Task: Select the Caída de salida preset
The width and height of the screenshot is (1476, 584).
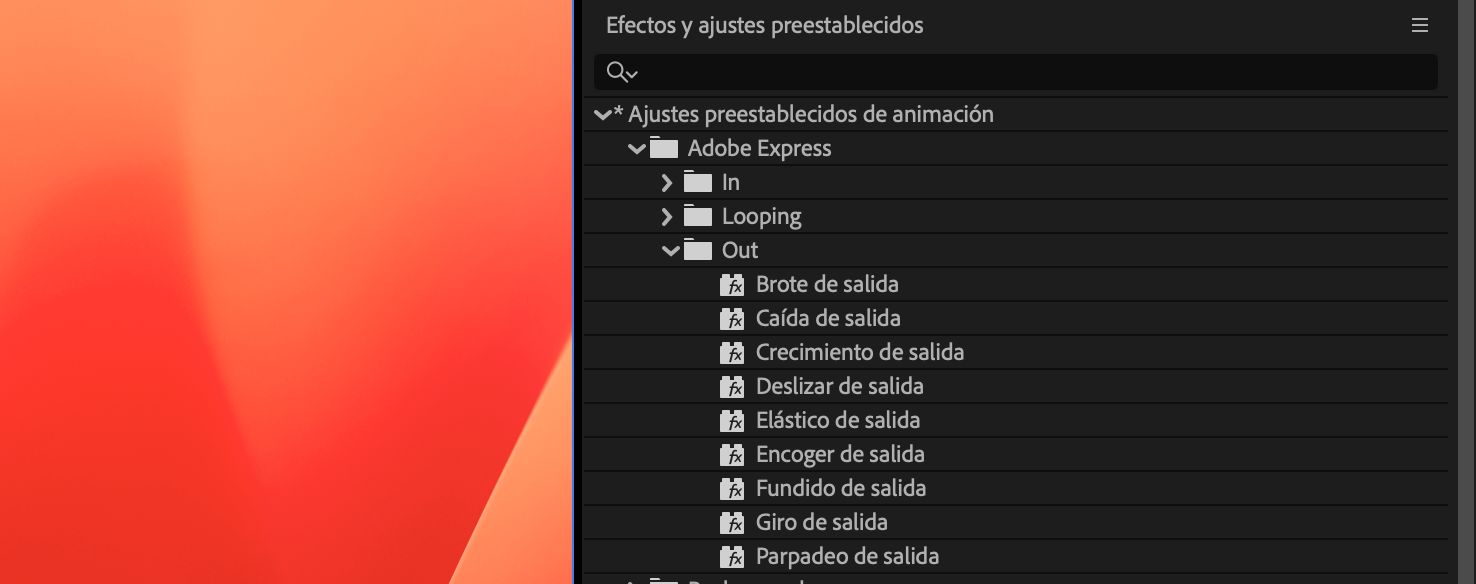Action: [x=828, y=318]
